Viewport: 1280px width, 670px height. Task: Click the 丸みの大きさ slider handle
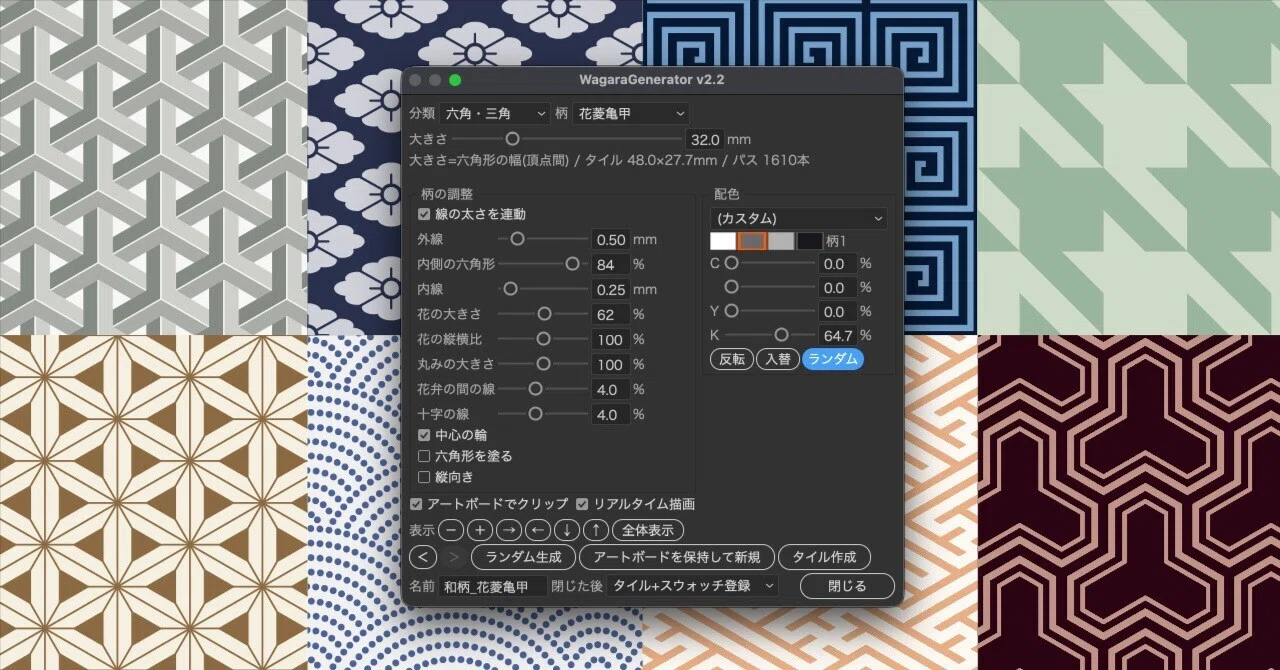click(x=543, y=364)
